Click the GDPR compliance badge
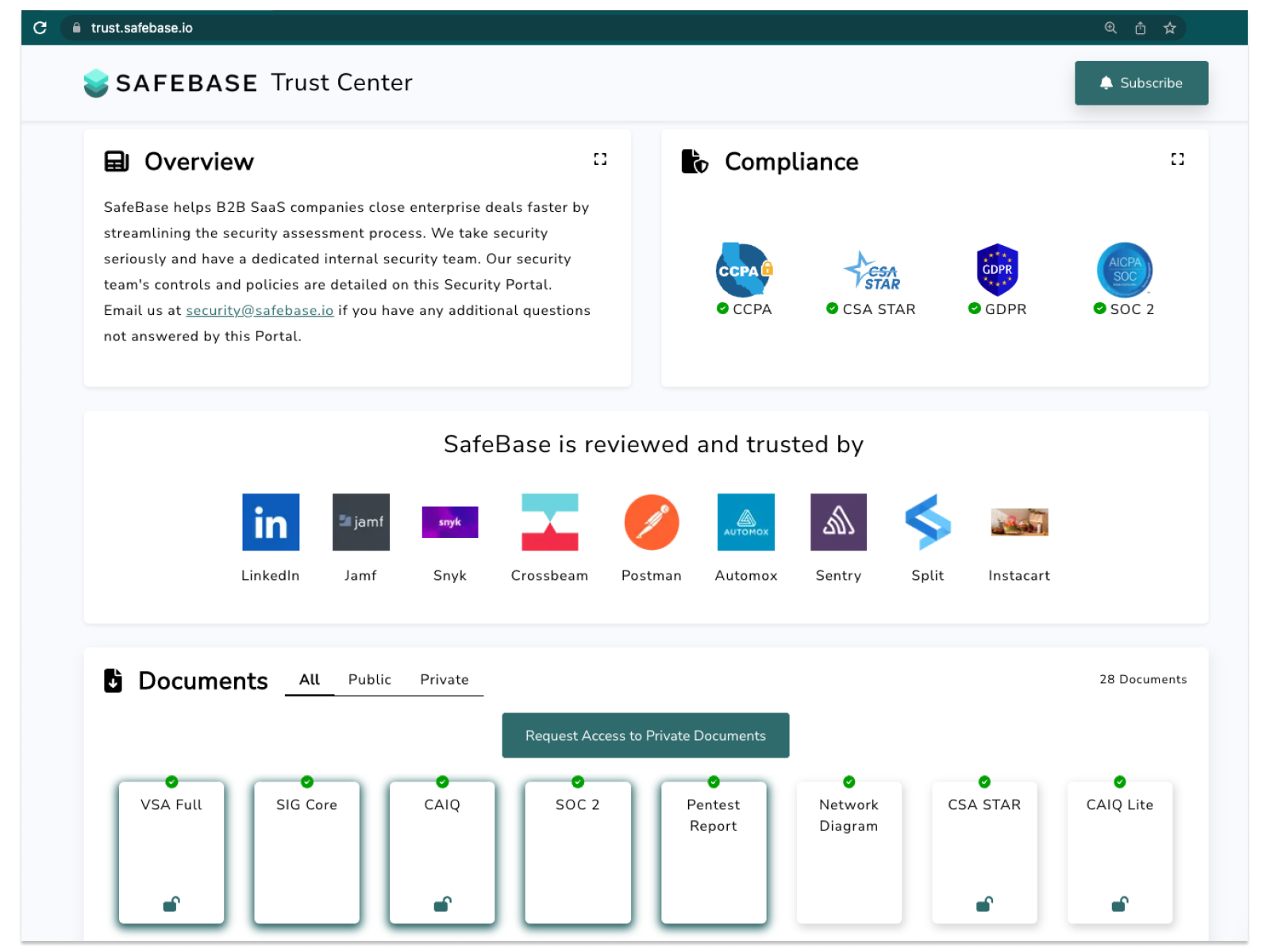The image size is (1270, 952). click(x=997, y=270)
